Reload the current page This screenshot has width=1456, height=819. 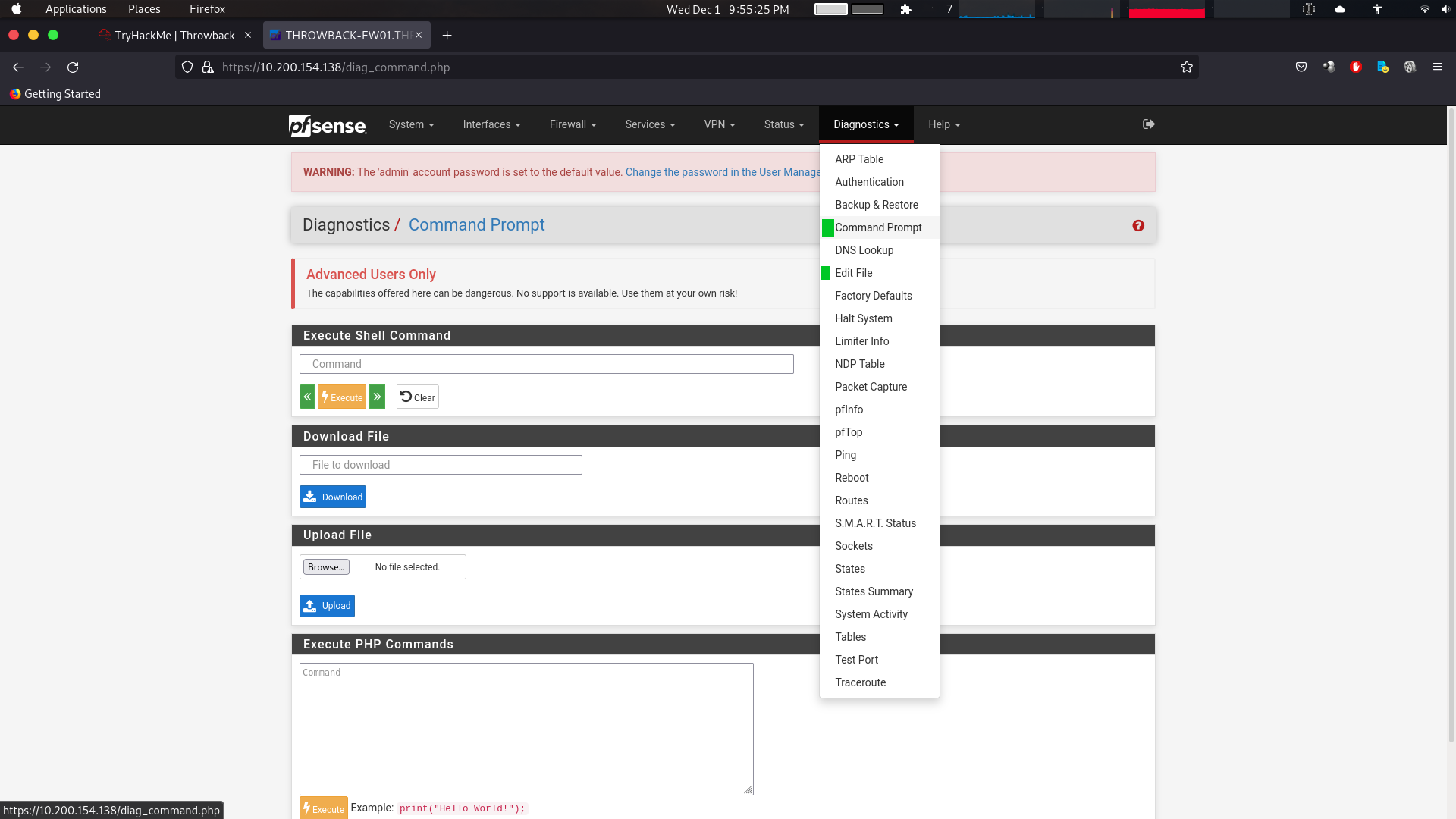(73, 67)
